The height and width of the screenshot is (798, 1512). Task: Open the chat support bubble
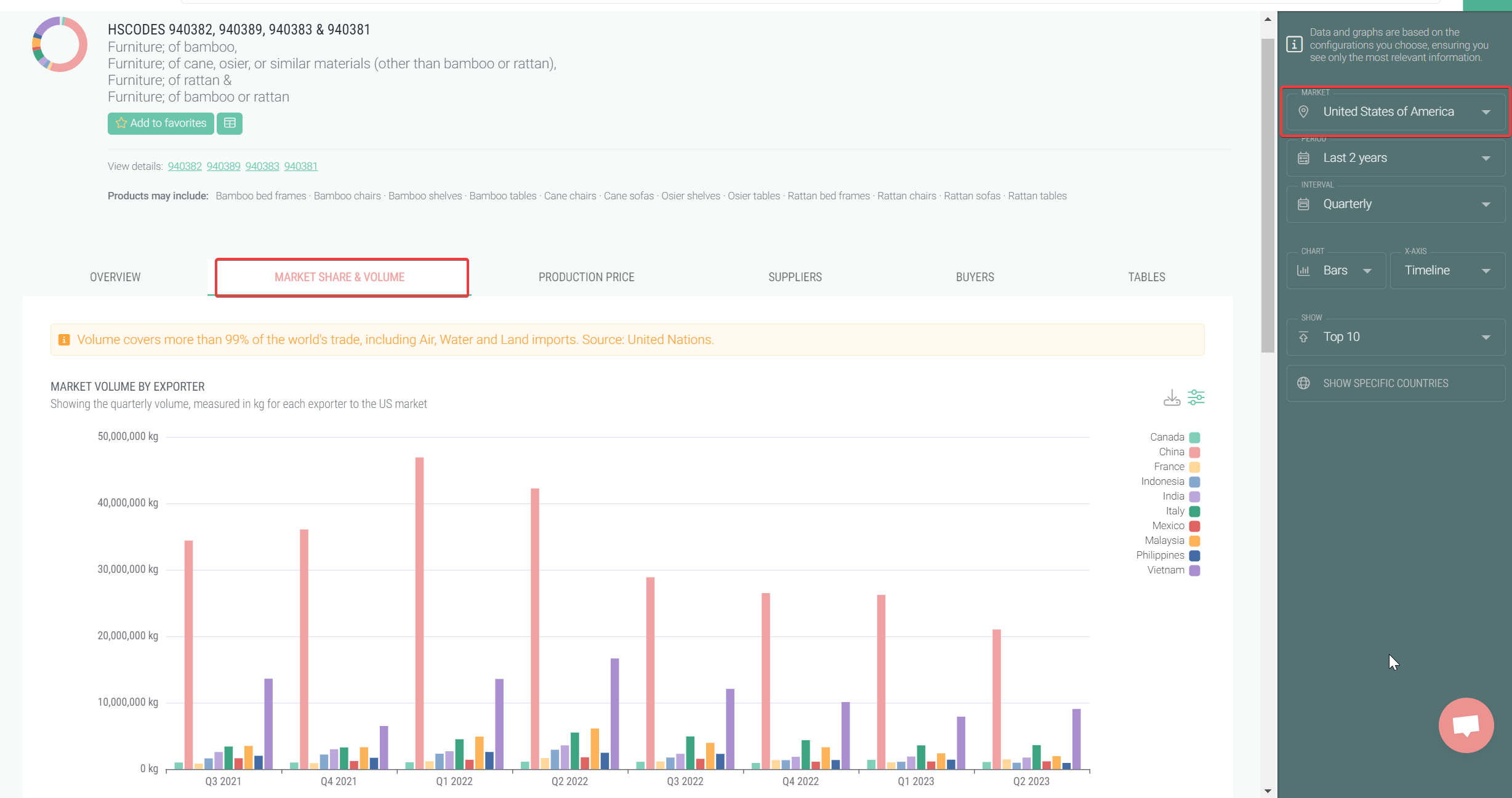[x=1466, y=725]
